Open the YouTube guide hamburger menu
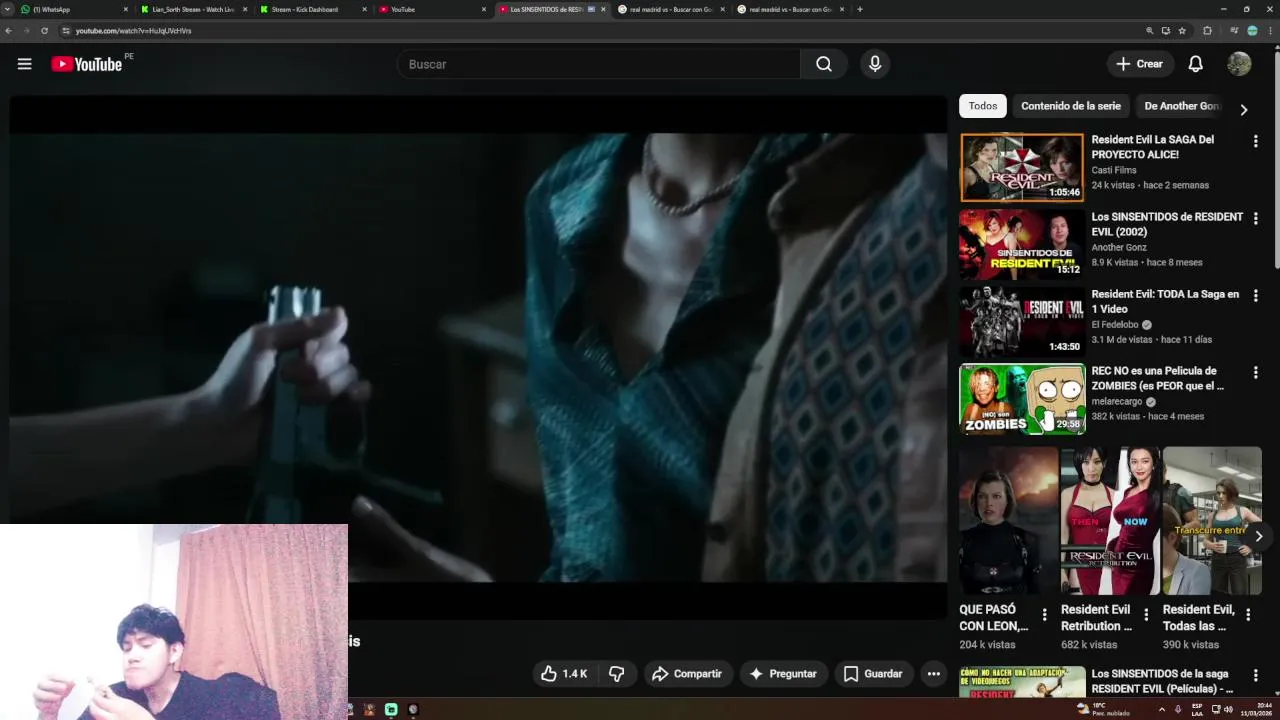The image size is (1280, 720). coord(24,64)
